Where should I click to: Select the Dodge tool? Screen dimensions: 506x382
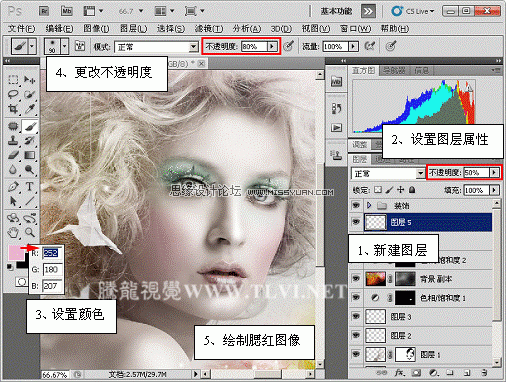click(x=30, y=170)
